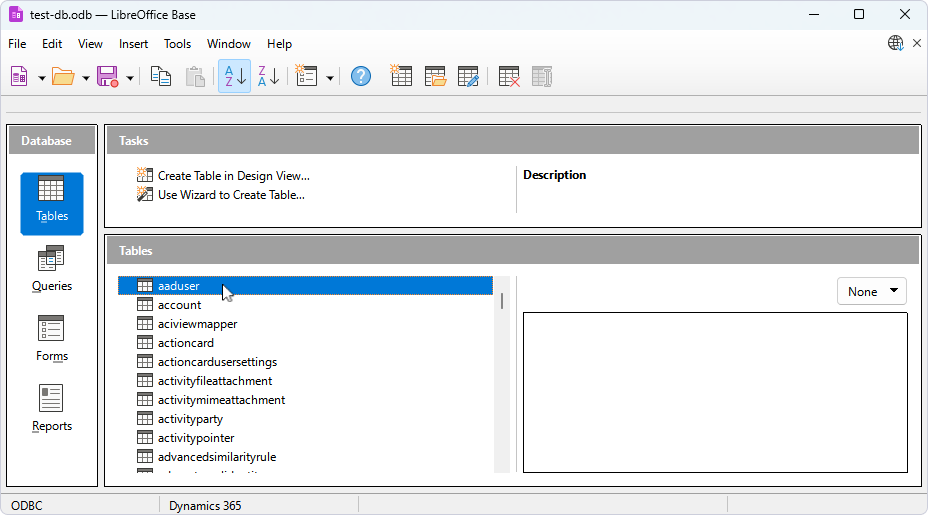This screenshot has height=515, width=928.
Task: Click the Delete table icon
Action: coord(509,76)
